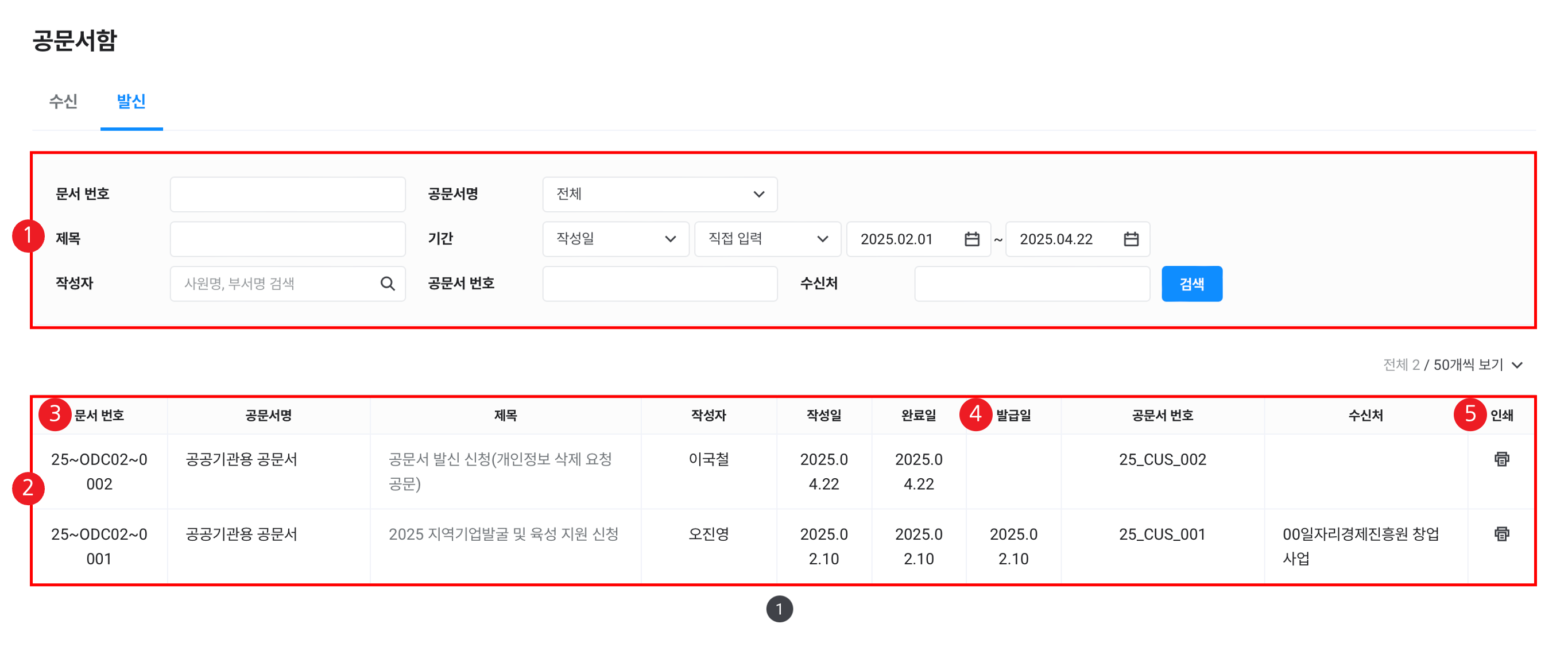The image size is (1568, 647).
Task: Open calendar picker for start date 2025.02.01
Action: [971, 239]
